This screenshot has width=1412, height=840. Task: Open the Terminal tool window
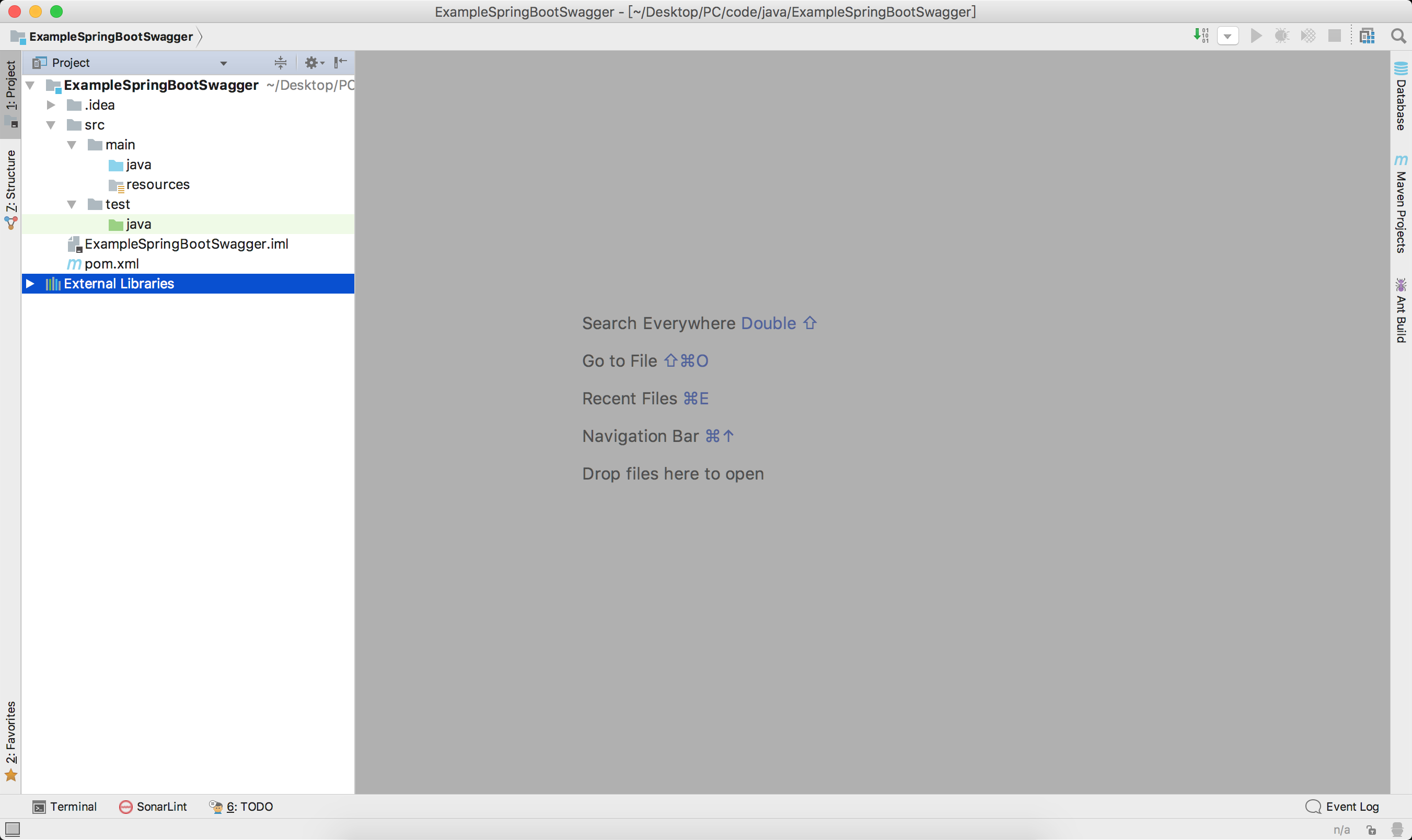[x=65, y=807]
